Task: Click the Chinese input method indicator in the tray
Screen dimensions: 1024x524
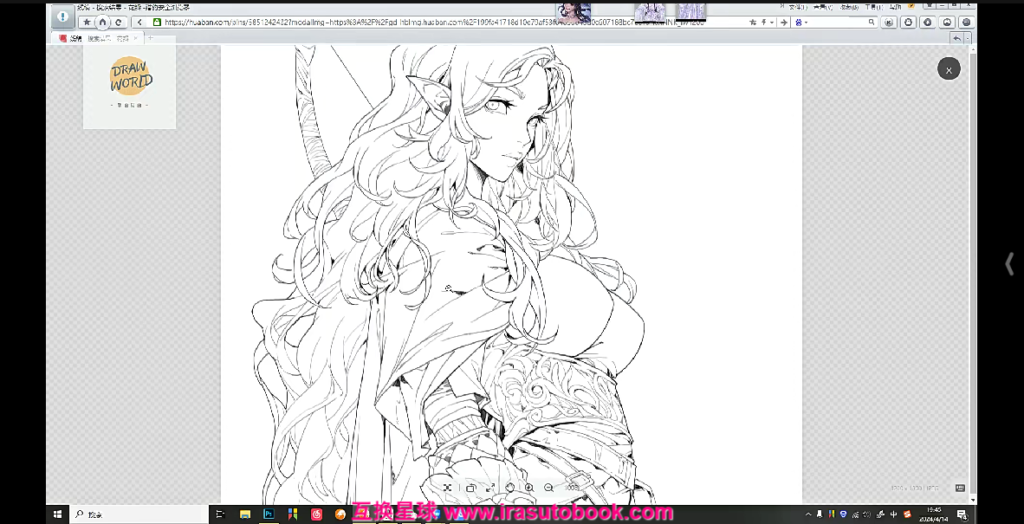Action: [x=893, y=514]
